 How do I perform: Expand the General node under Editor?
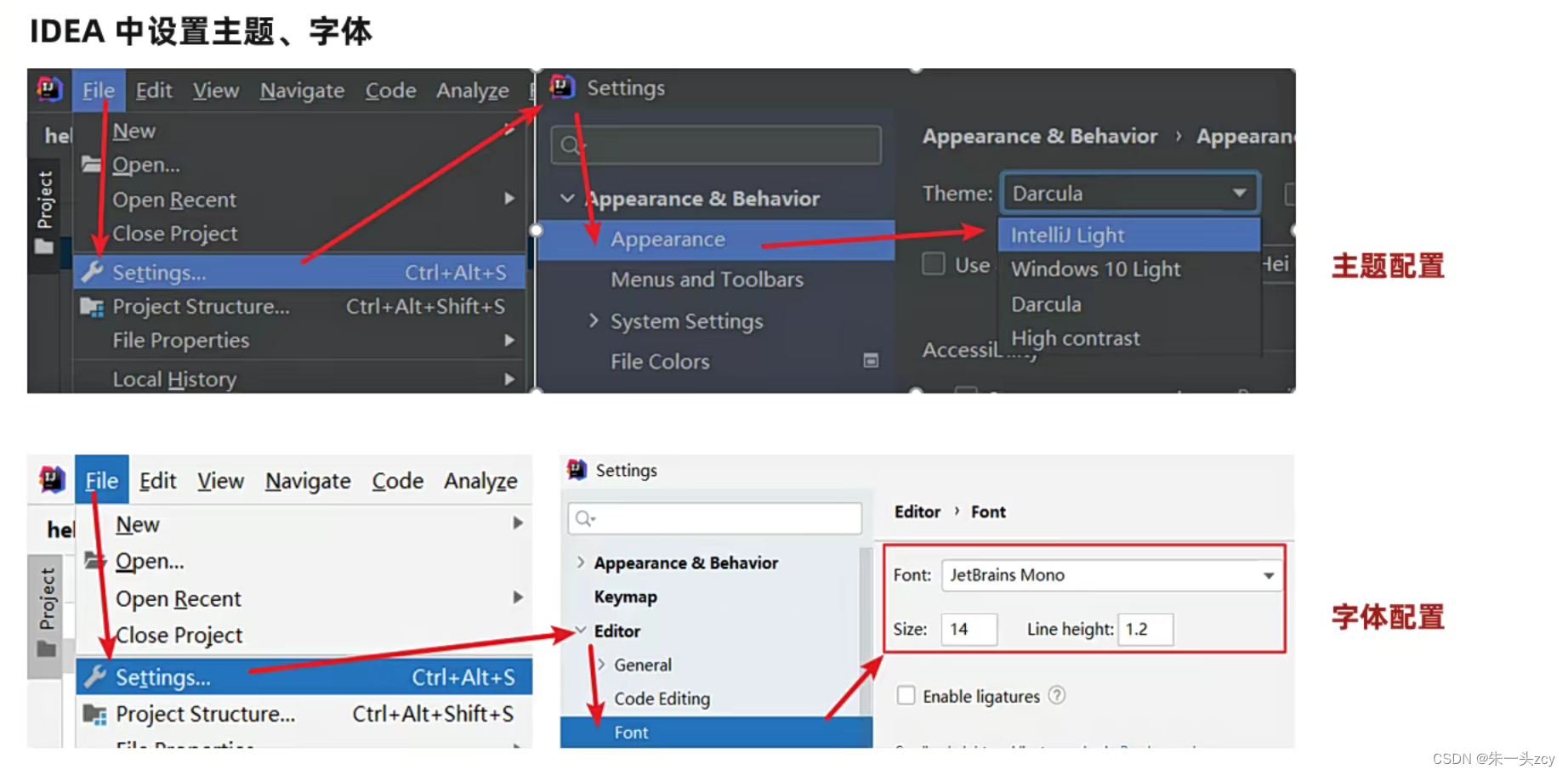pyautogui.click(x=600, y=664)
